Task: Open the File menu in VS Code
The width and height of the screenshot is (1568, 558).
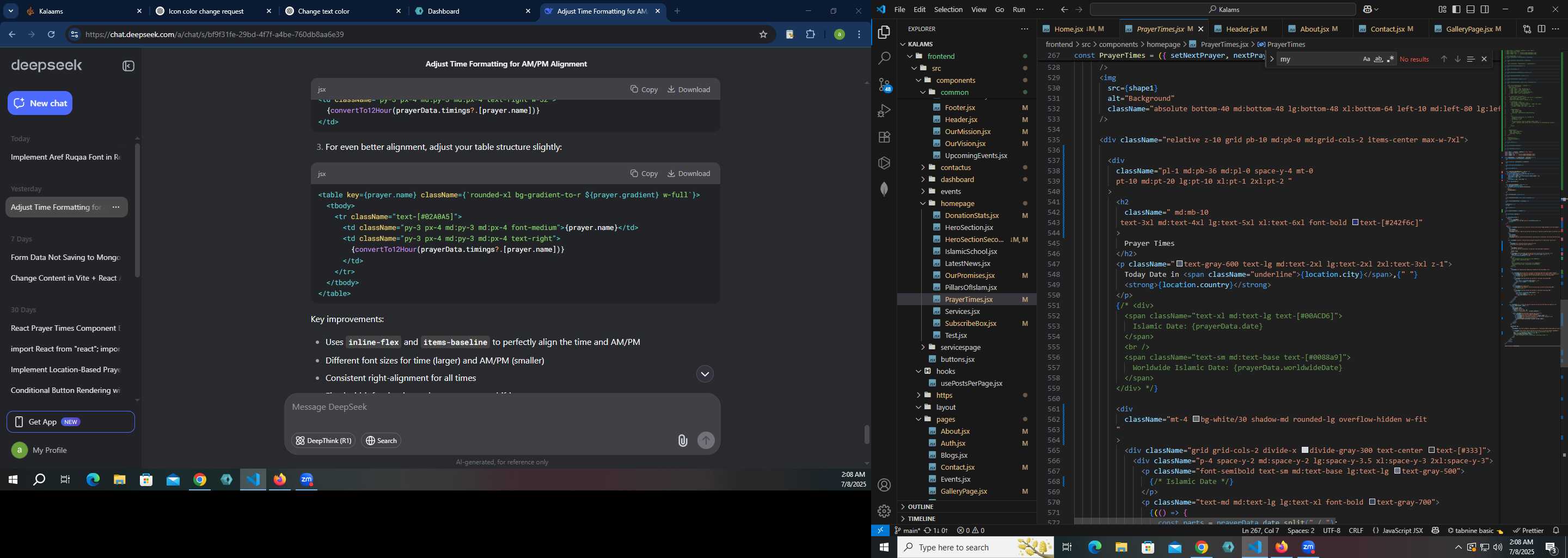Action: point(899,10)
